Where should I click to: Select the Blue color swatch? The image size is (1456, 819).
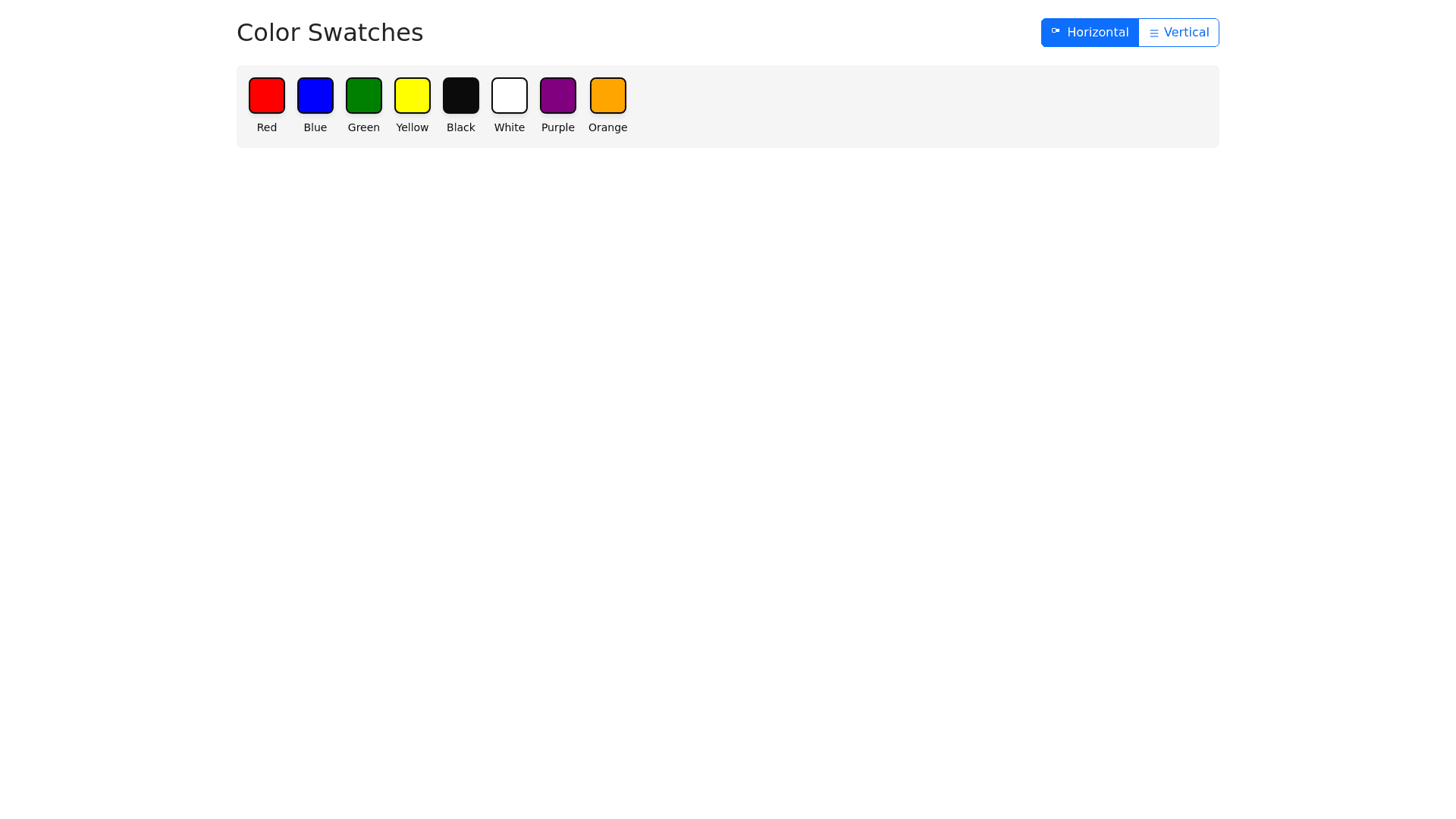tap(315, 96)
